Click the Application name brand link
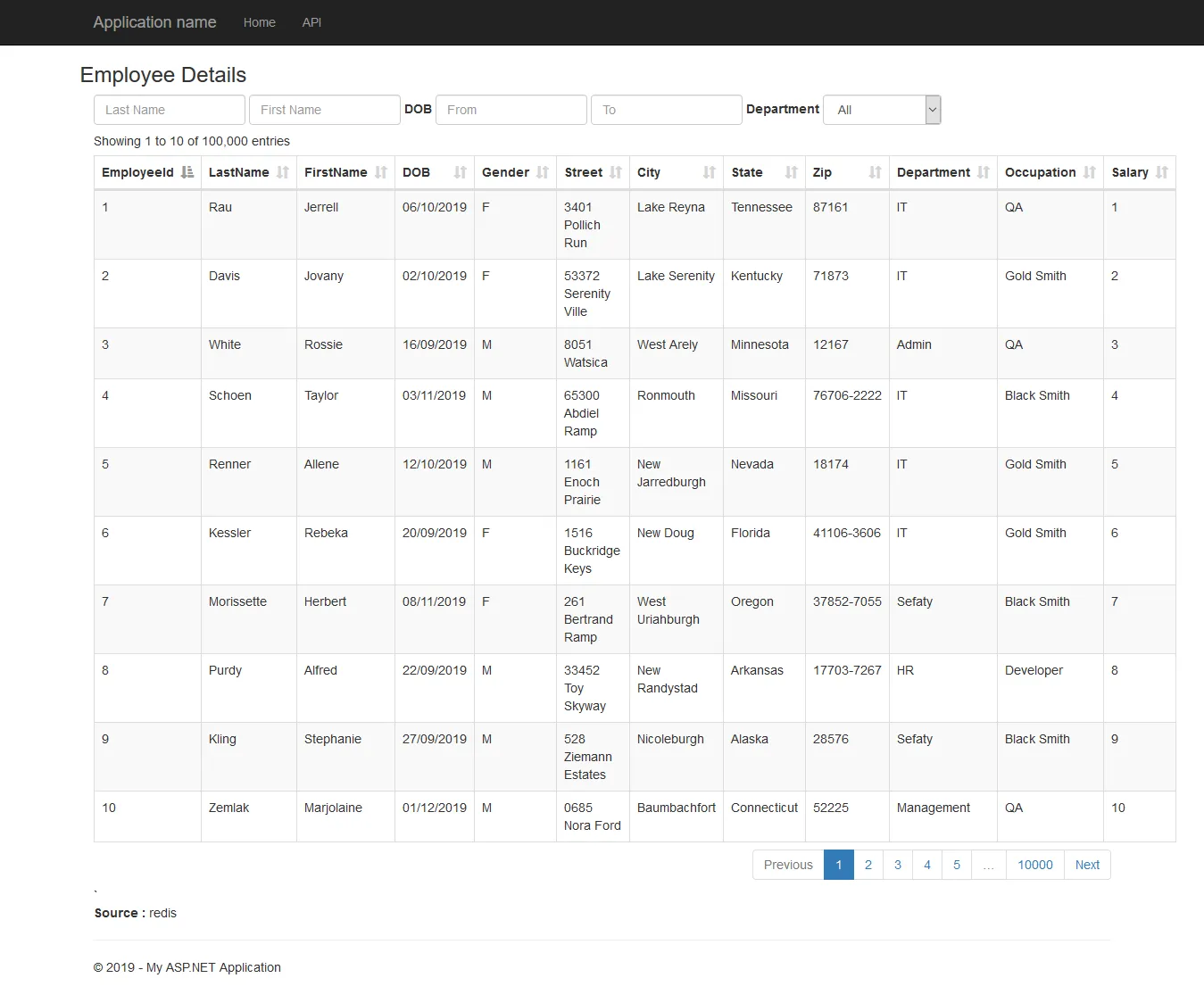This screenshot has height=1003, width=1204. [154, 22]
